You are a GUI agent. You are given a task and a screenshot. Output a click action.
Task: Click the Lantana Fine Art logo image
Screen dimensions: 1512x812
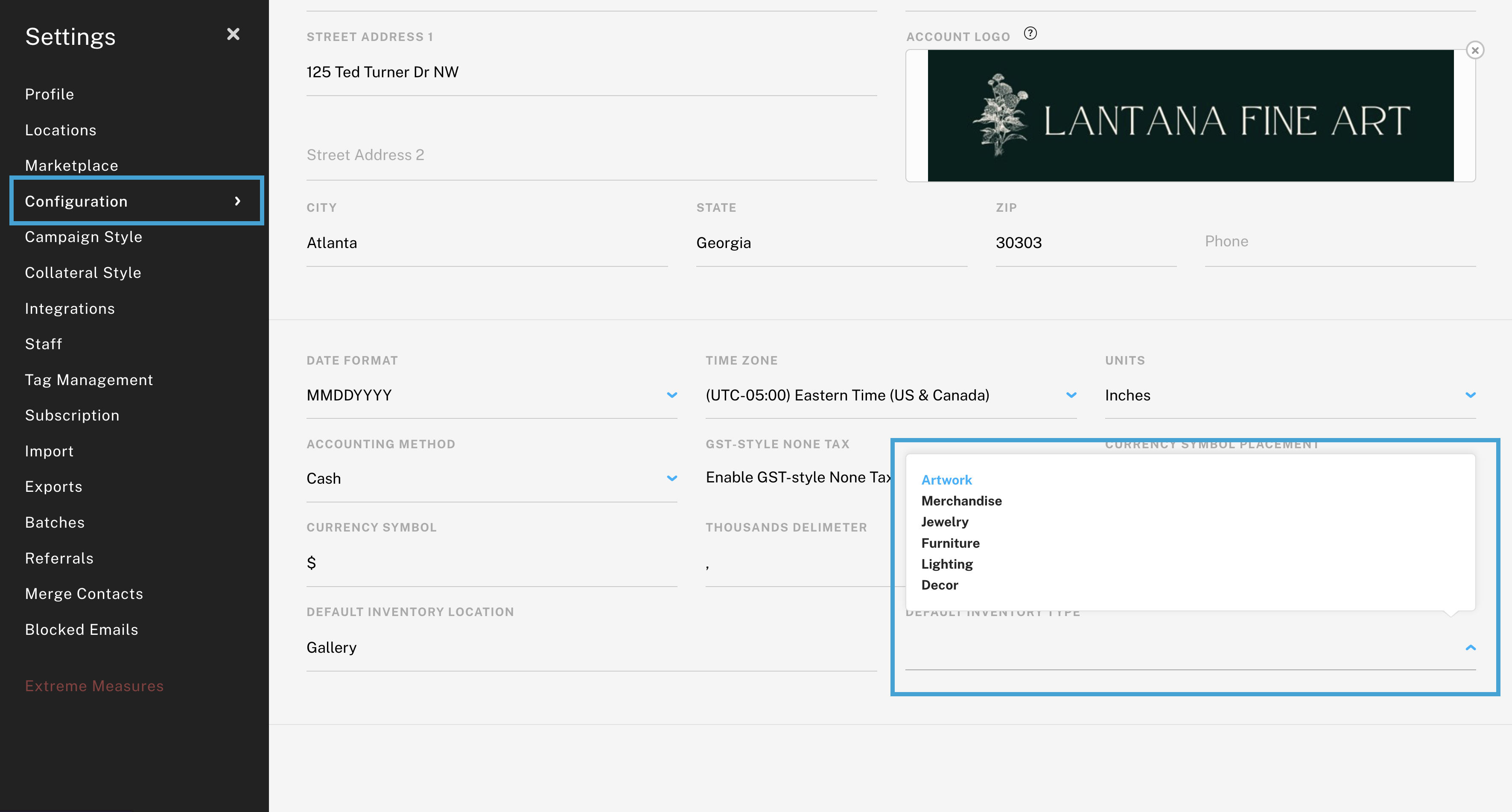coord(1190,116)
